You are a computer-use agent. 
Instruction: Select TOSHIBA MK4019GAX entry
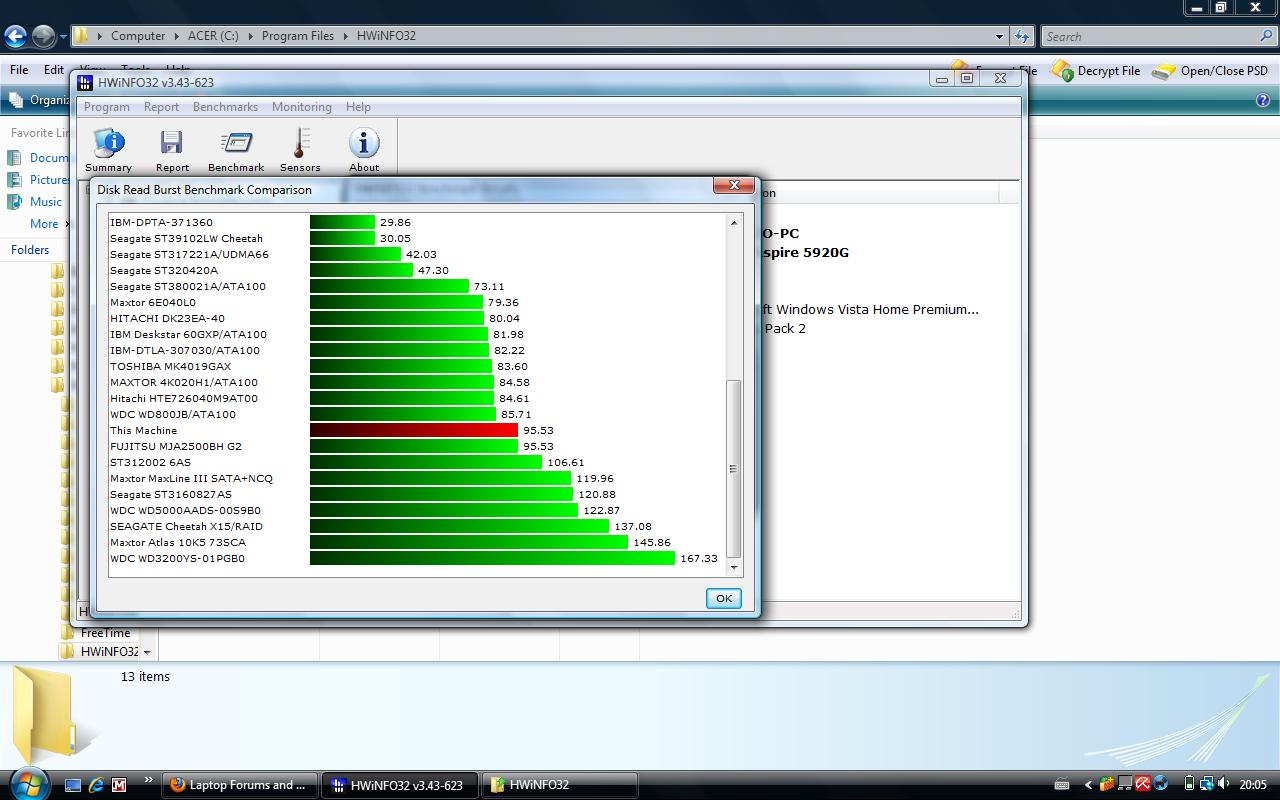[170, 366]
